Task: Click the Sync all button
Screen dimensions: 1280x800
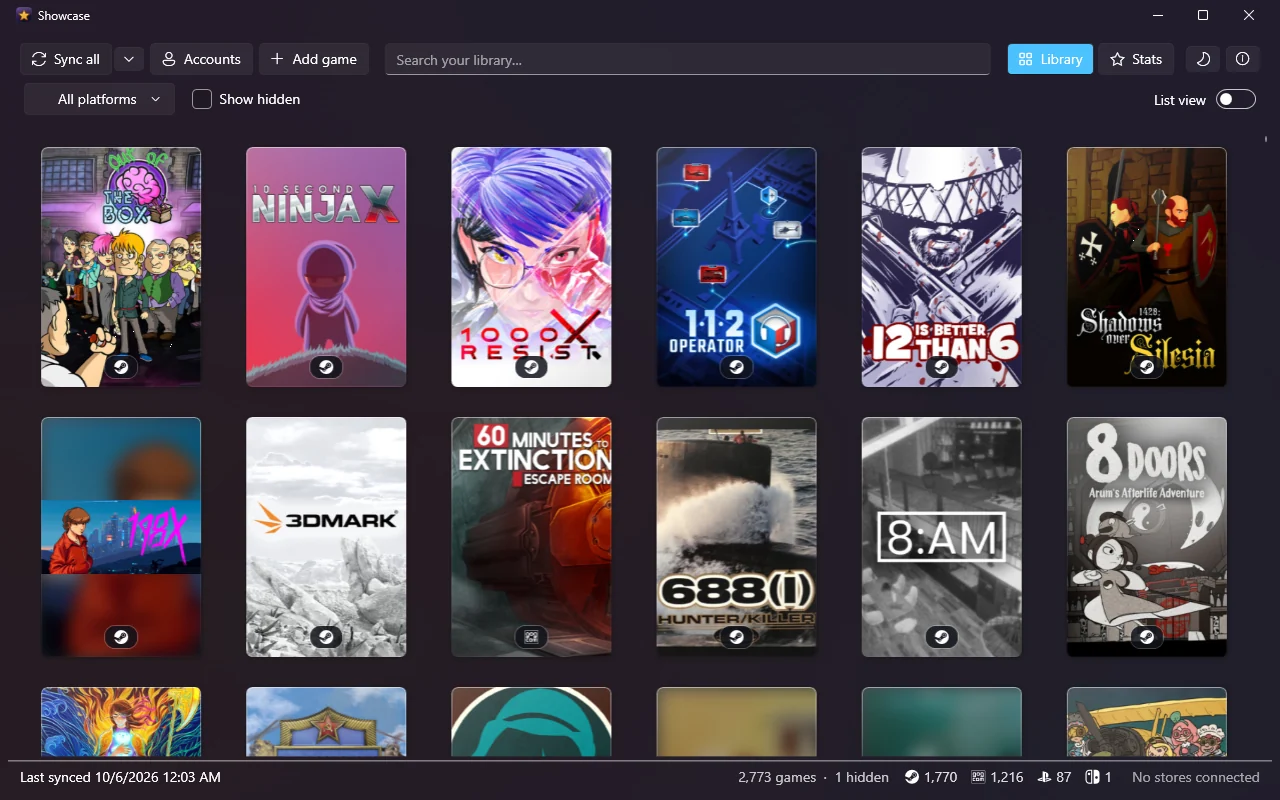Action: point(65,59)
